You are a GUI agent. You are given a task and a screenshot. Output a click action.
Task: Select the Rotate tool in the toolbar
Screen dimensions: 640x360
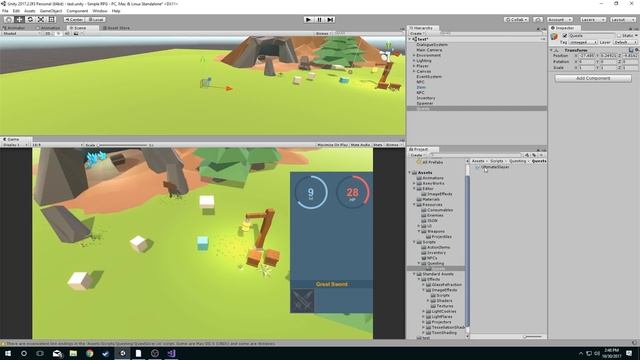click(x=30, y=20)
